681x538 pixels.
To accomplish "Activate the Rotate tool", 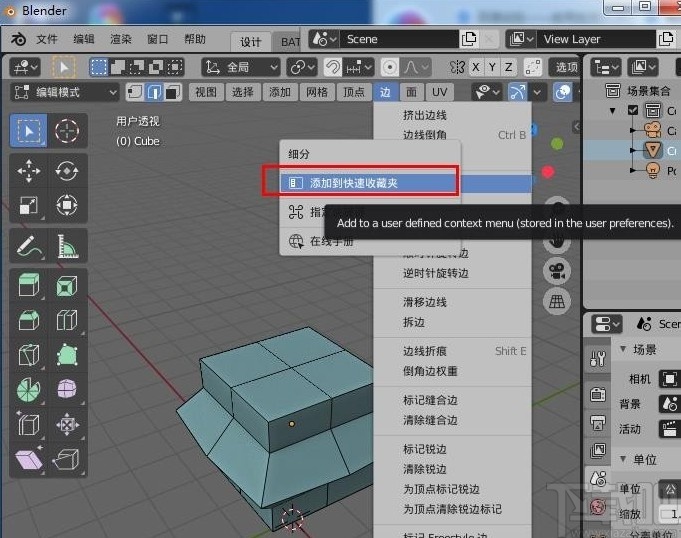I will (67, 171).
